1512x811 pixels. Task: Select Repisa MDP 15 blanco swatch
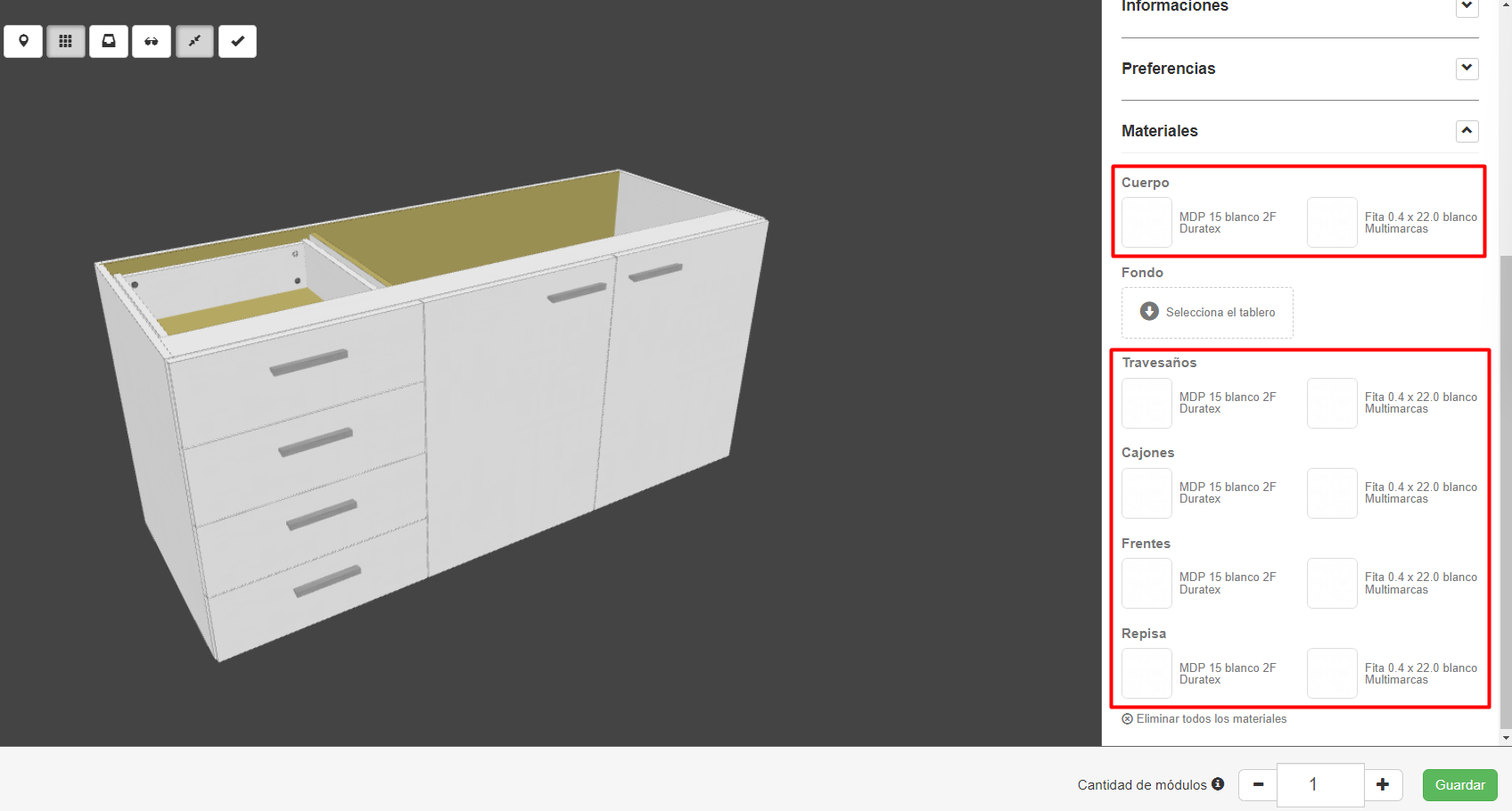1146,673
